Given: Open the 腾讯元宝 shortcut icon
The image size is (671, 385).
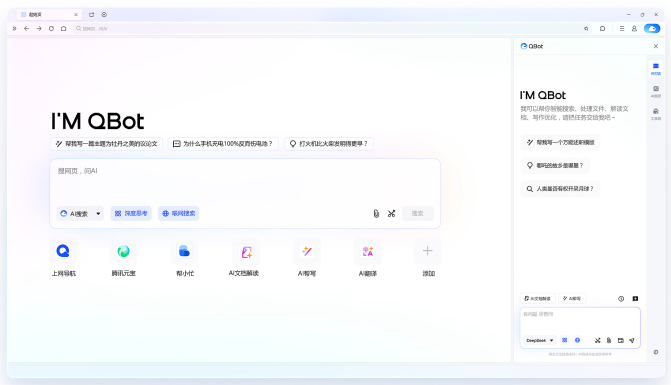Looking at the screenshot, I should point(124,251).
